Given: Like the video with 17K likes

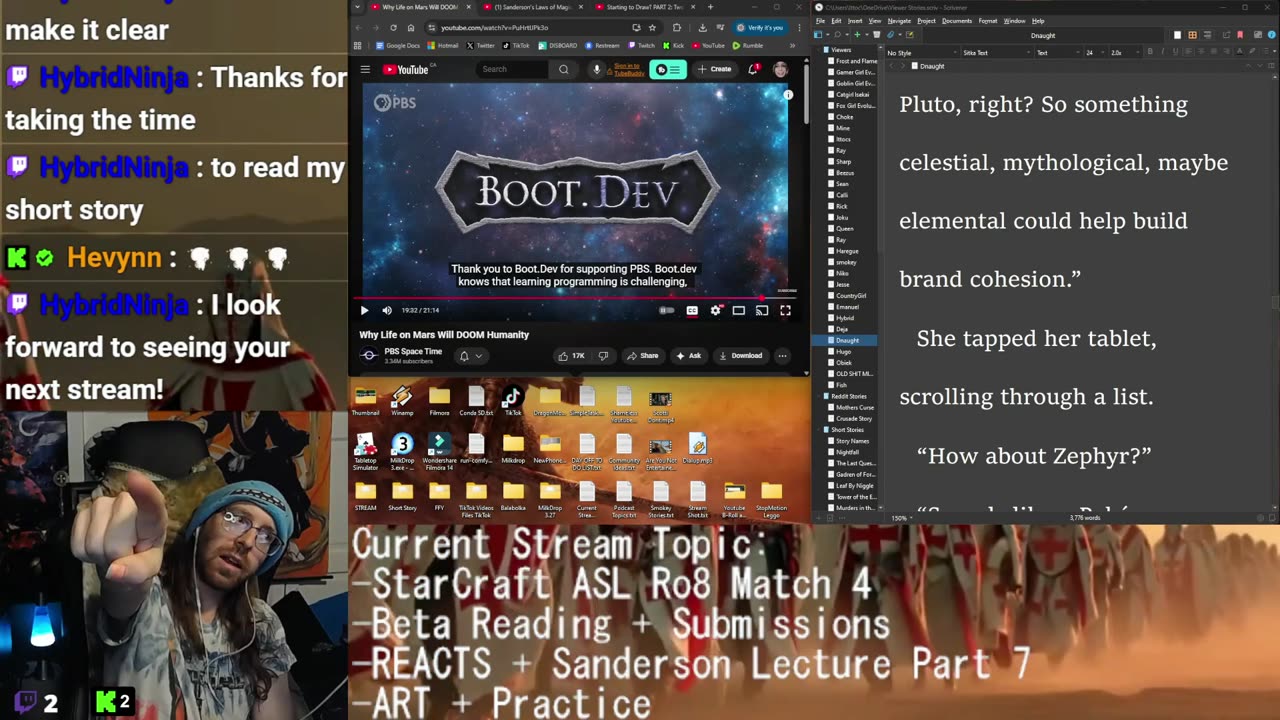Looking at the screenshot, I should tap(572, 356).
